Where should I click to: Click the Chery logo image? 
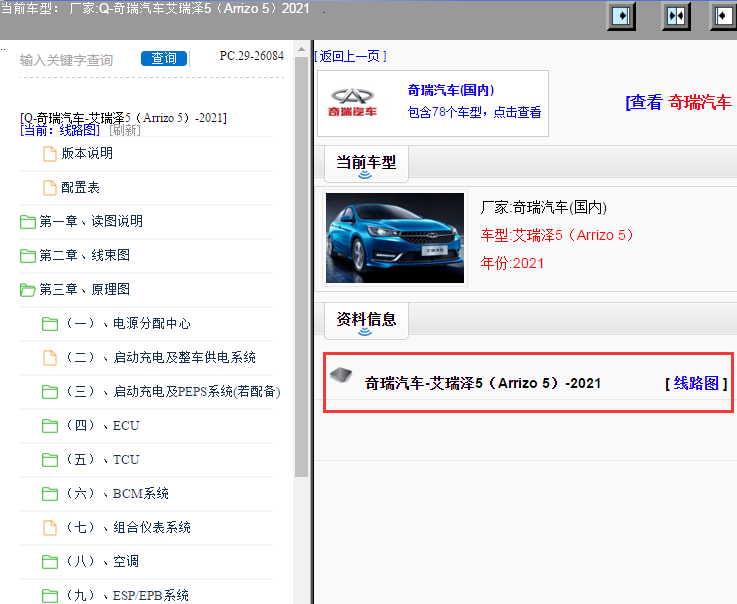click(x=353, y=102)
